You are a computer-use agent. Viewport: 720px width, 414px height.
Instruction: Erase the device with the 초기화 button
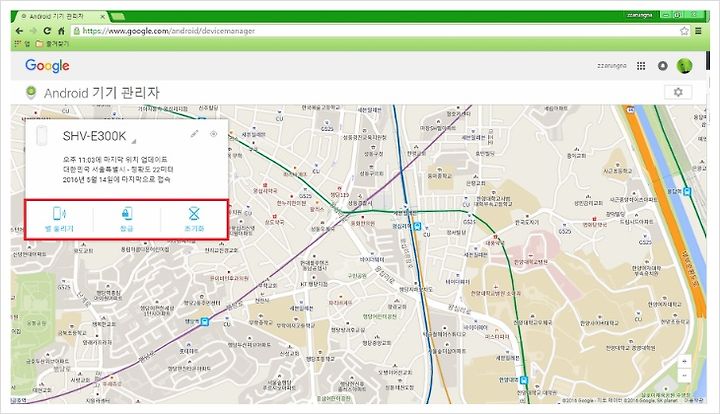[x=194, y=219]
